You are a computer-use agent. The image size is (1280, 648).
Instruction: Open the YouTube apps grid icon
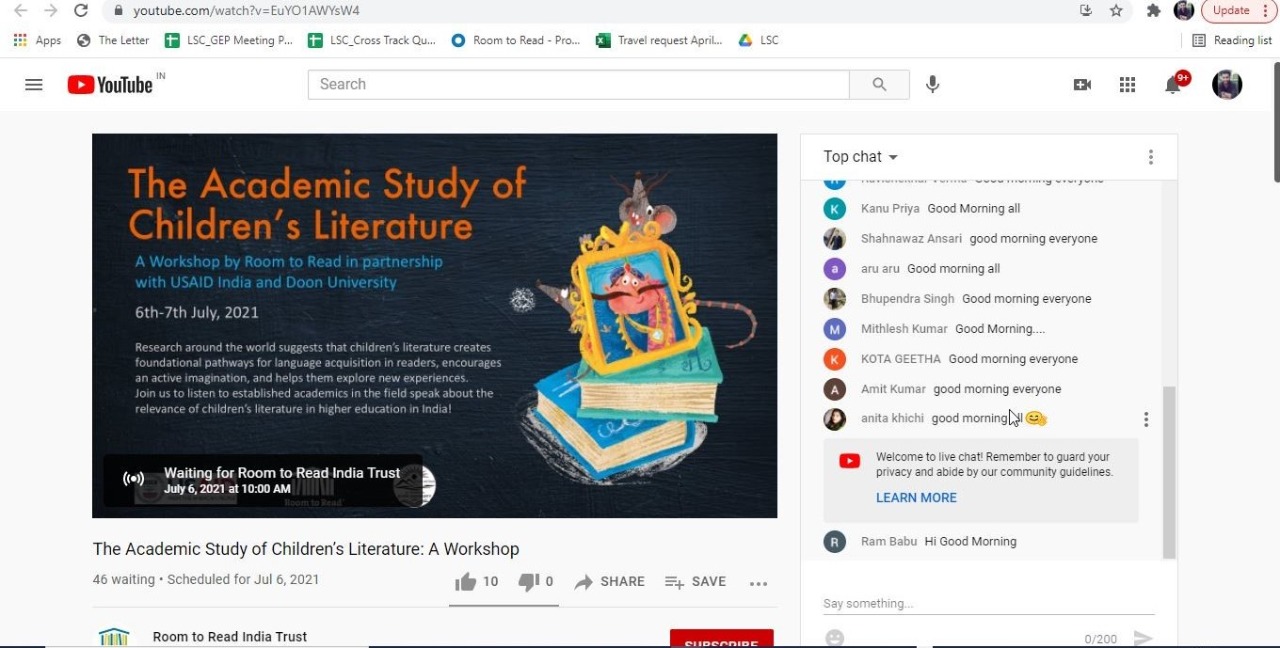(x=1127, y=84)
